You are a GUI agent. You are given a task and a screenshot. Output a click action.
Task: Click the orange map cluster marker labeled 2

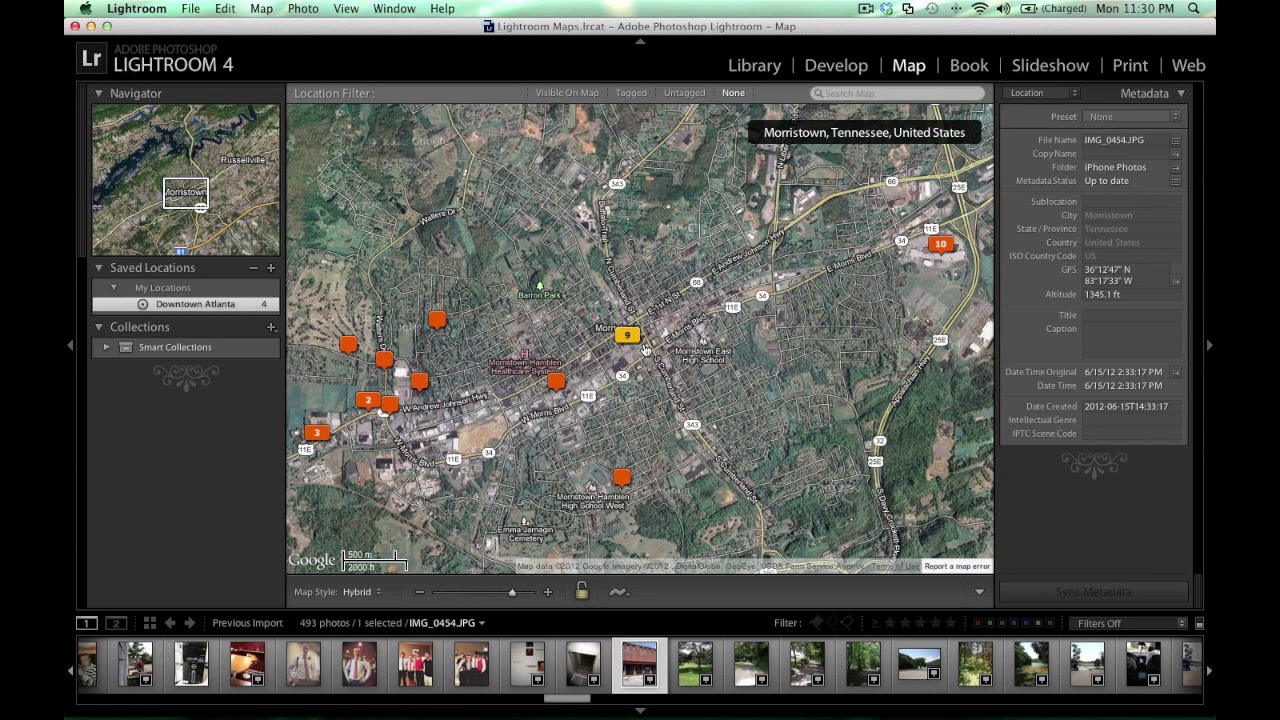(368, 401)
